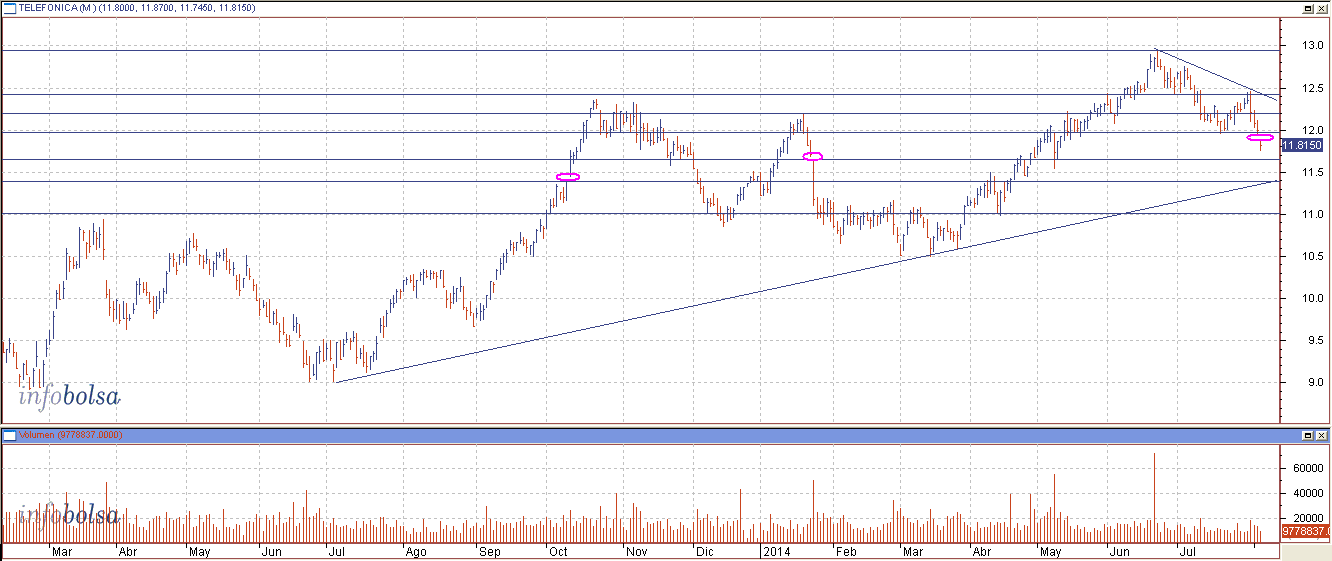Viewport: 1332px width, 561px height.
Task: Maximize the Volumen panel
Action: point(1307,436)
